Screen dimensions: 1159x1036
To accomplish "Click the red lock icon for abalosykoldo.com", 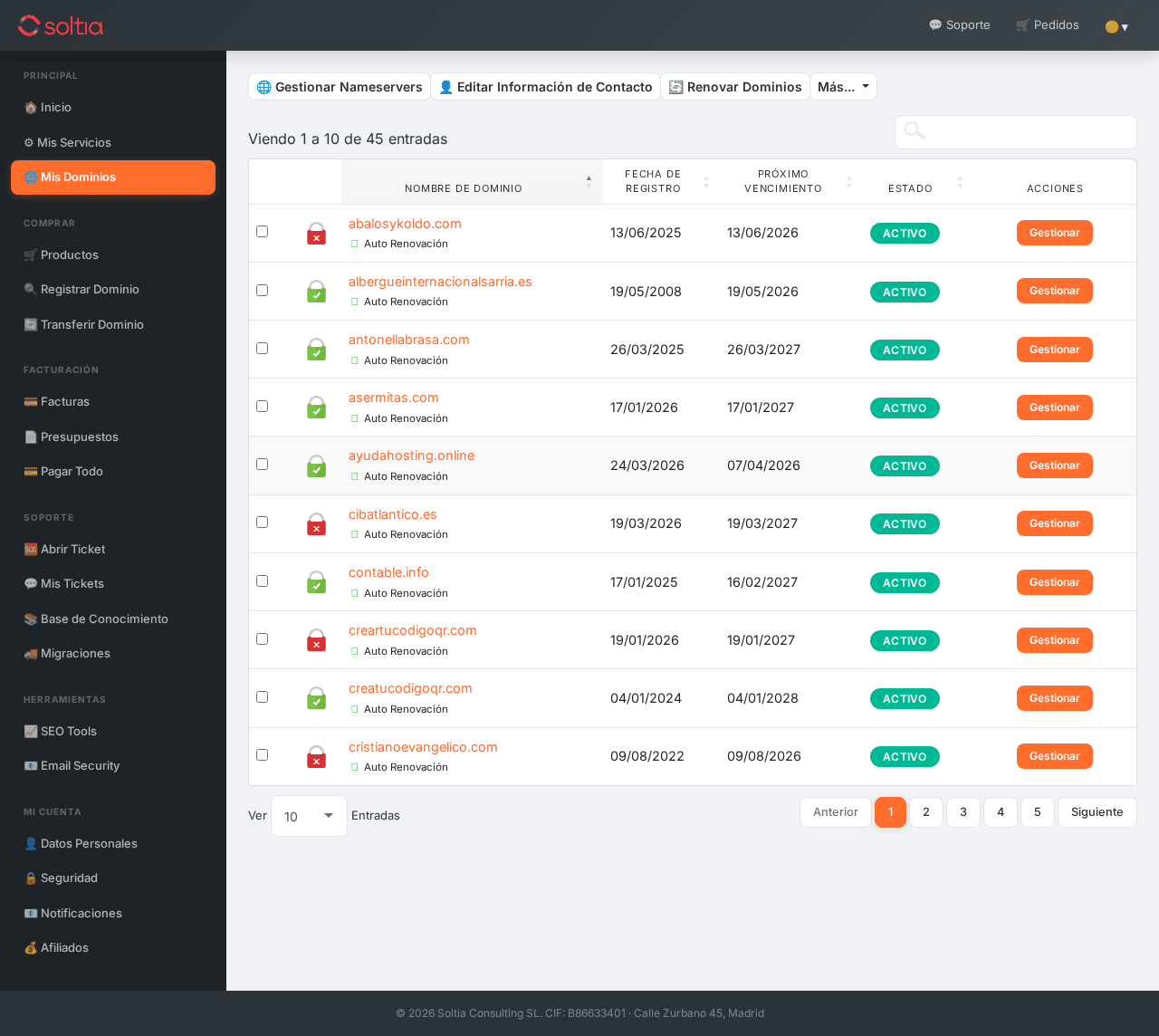I will pyautogui.click(x=316, y=234).
